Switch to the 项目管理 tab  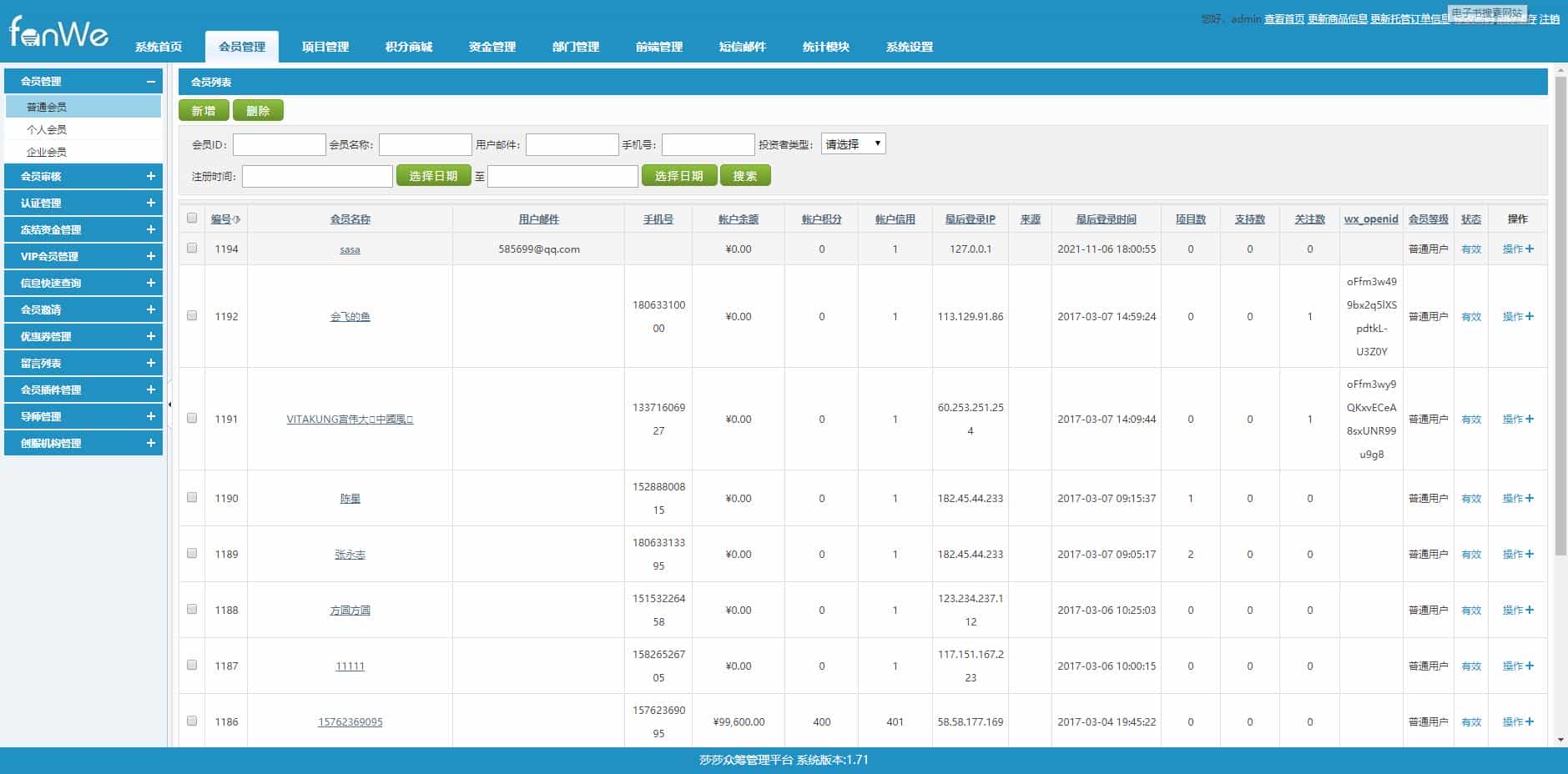pyautogui.click(x=325, y=47)
